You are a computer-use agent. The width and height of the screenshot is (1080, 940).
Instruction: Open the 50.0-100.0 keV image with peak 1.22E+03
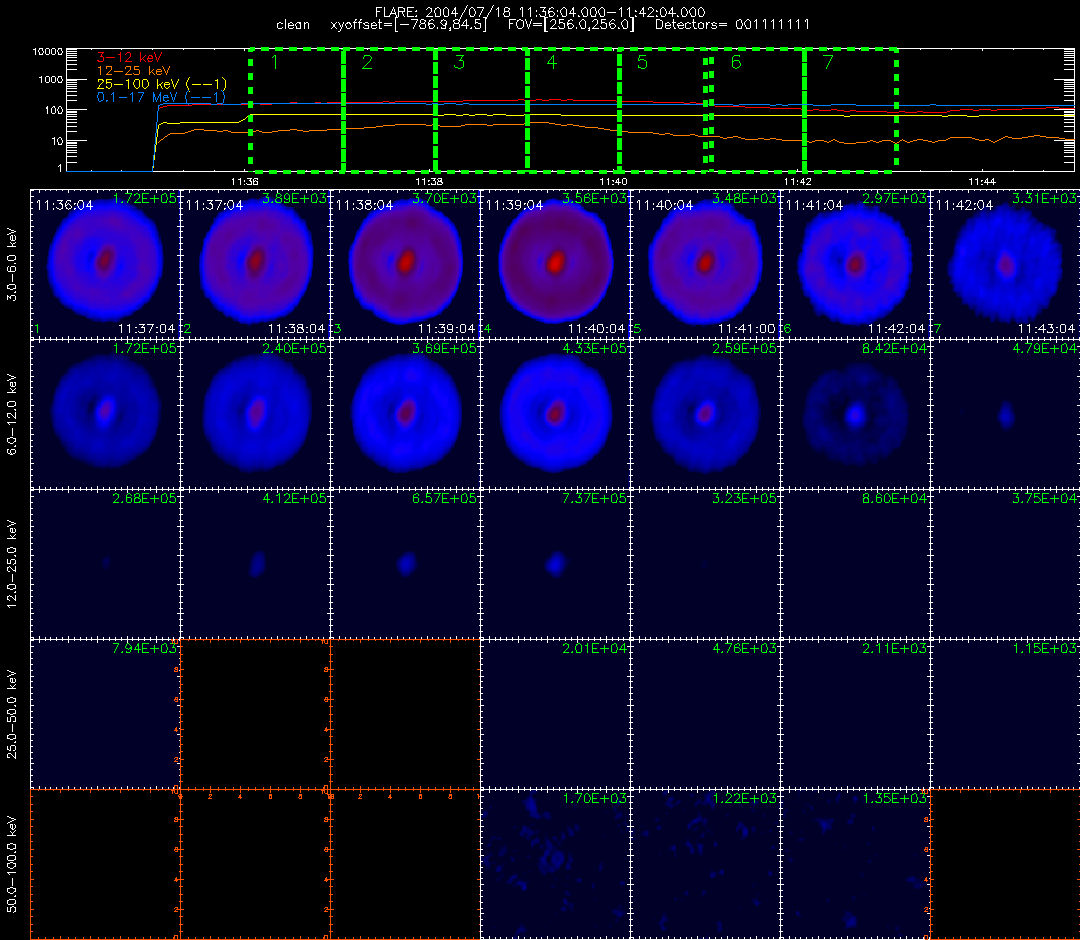click(x=705, y=864)
